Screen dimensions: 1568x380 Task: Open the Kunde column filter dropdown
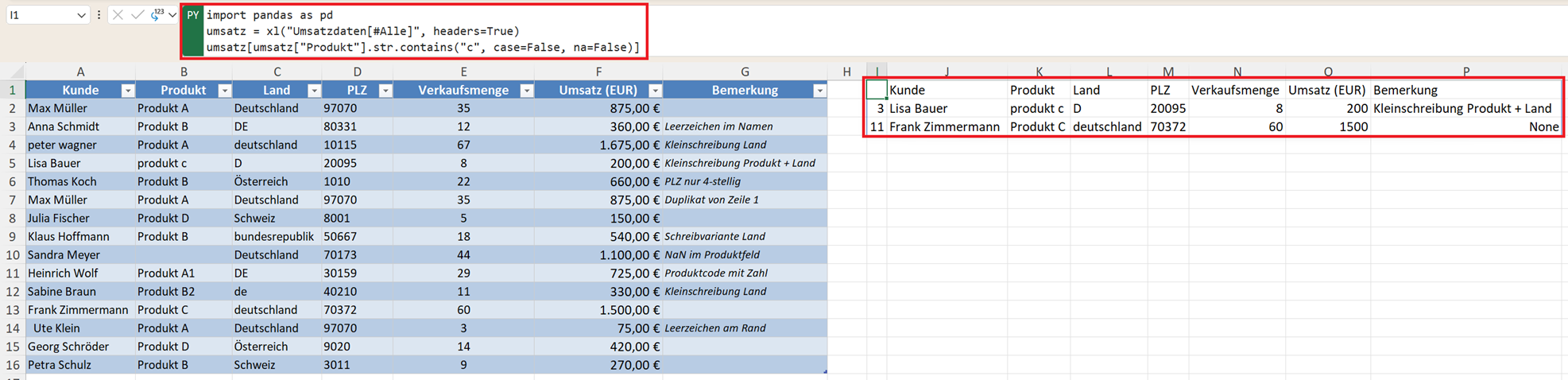127,91
